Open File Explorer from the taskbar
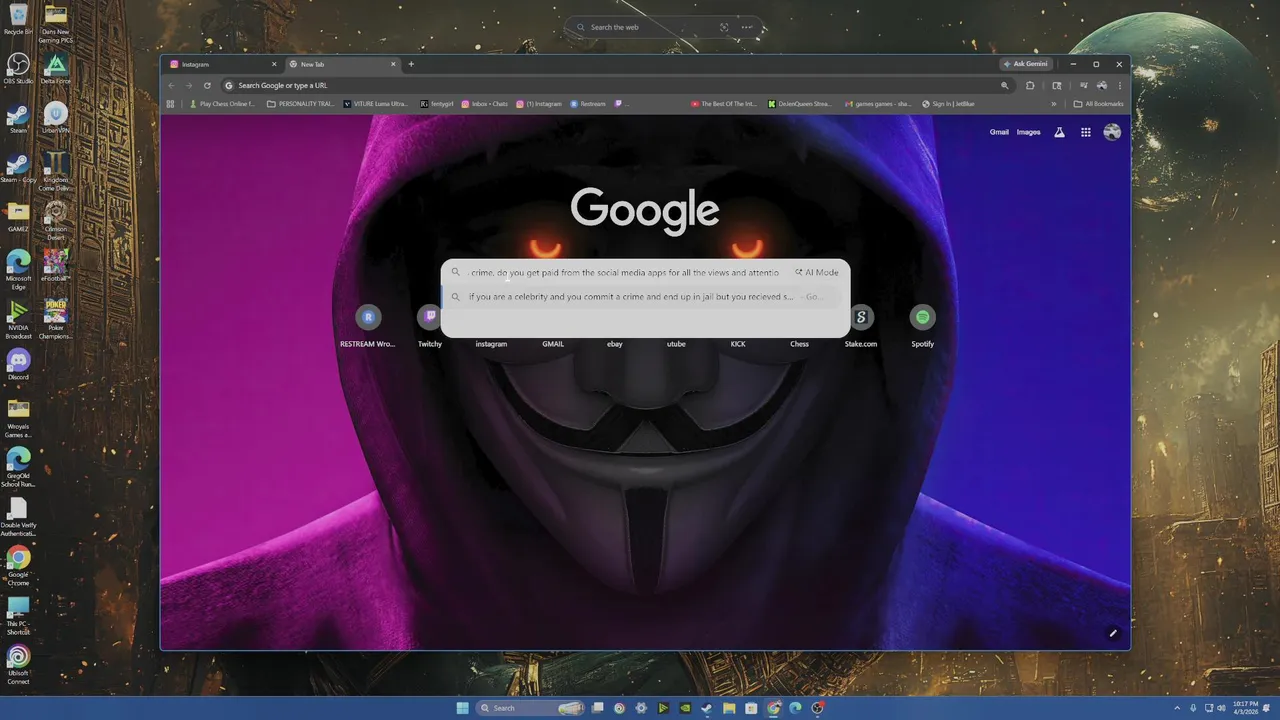This screenshot has height=720, width=1280. (x=729, y=708)
